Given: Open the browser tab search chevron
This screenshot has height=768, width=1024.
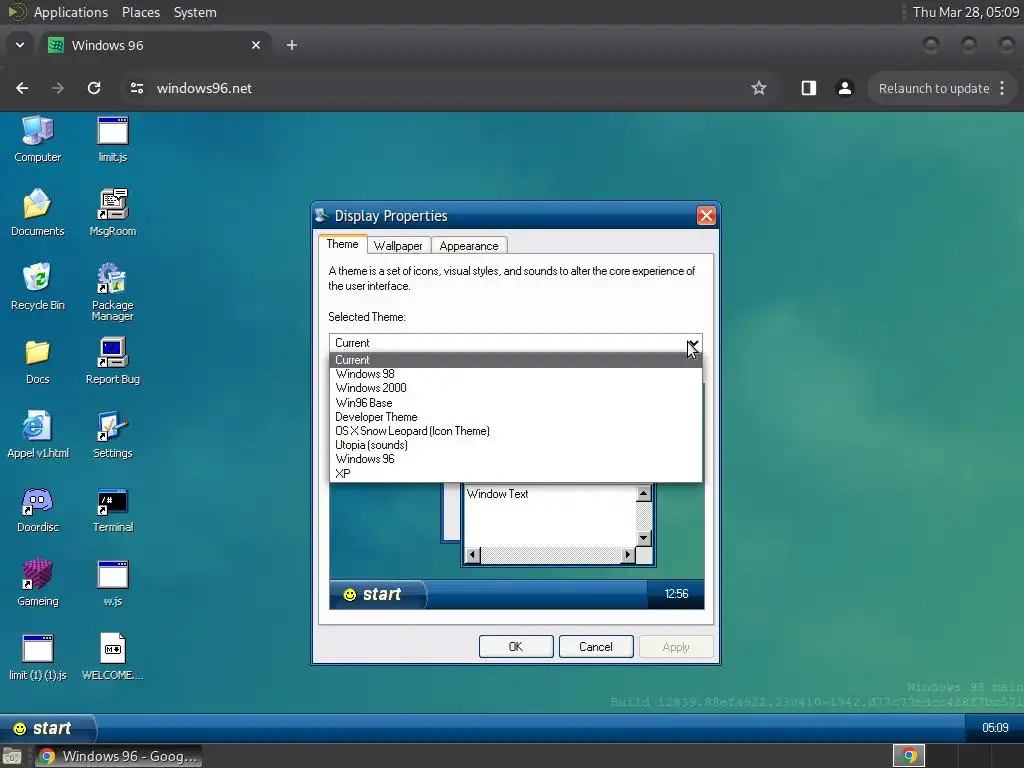Looking at the screenshot, I should (20, 45).
